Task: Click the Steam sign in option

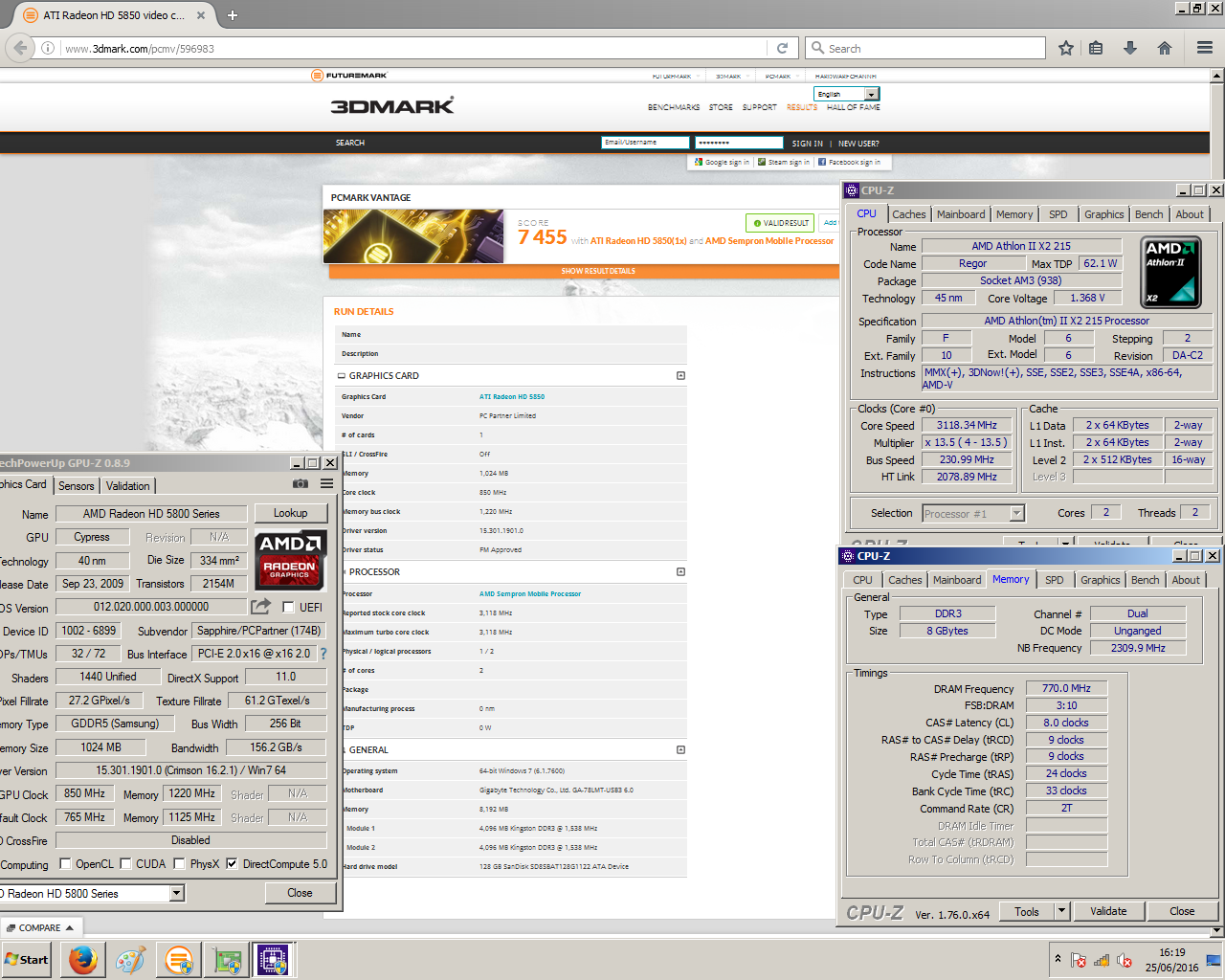Action: [x=784, y=163]
